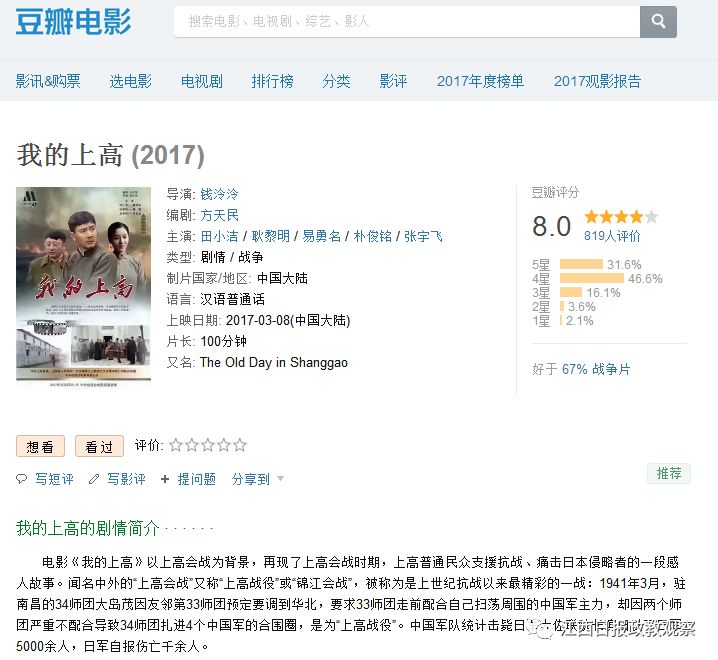Screen dimensions: 718x660
Task: Click the 5-star rating percentage bar
Action: (x=580, y=265)
